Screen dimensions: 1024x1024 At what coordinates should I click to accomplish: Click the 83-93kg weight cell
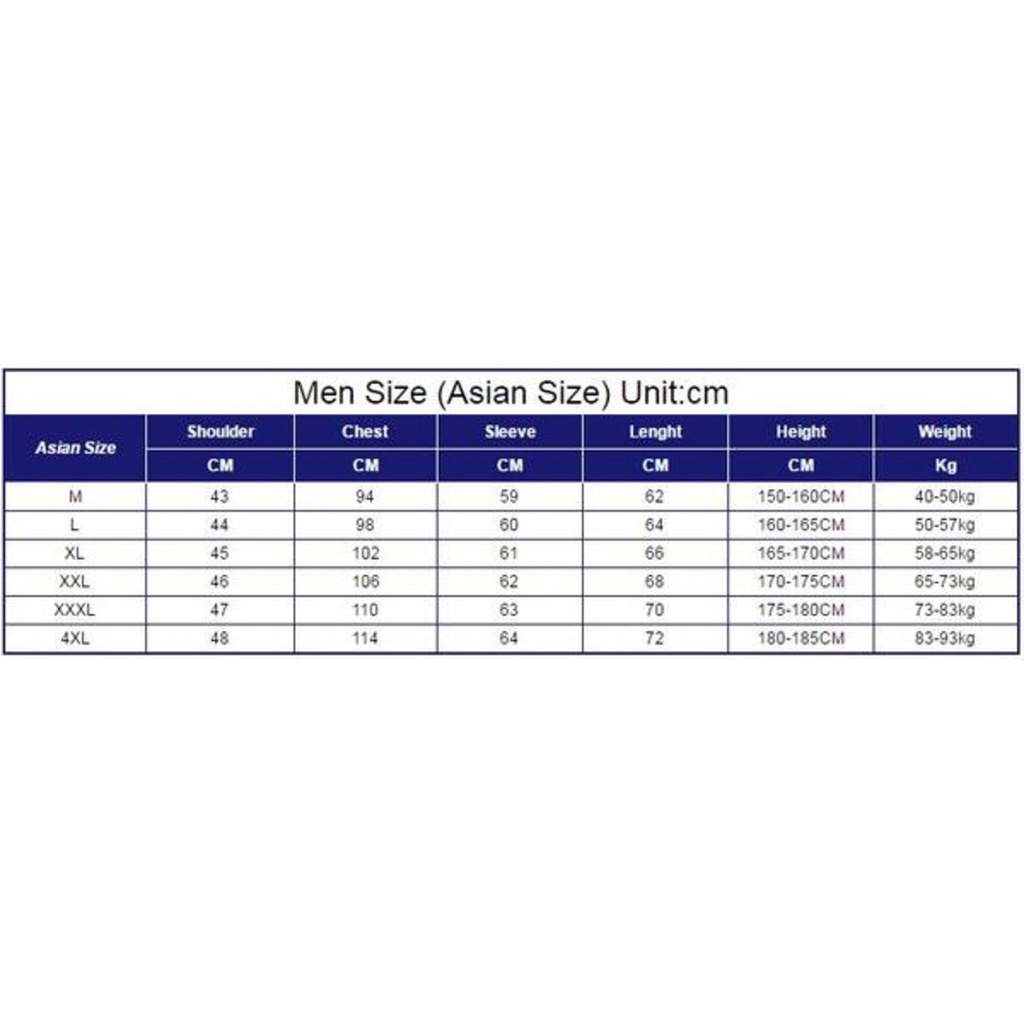[945, 638]
